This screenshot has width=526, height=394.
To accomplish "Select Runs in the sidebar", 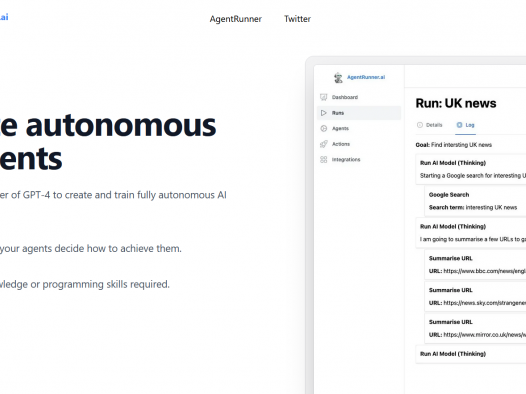I will 359,113.
